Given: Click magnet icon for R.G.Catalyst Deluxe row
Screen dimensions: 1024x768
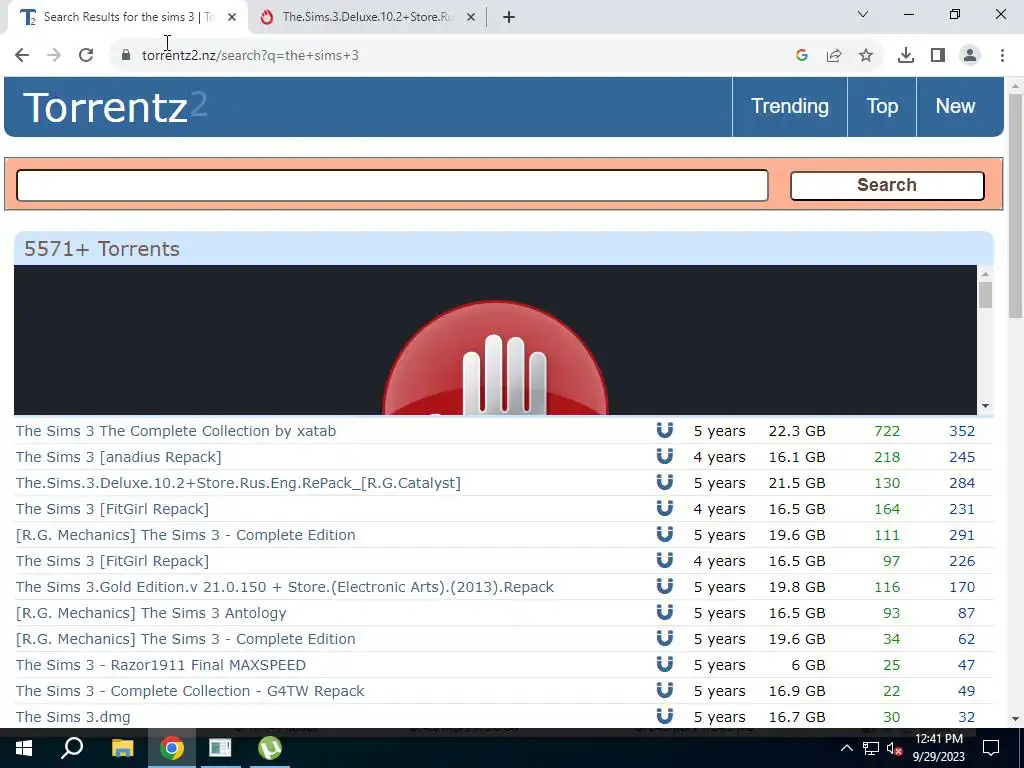Looking at the screenshot, I should [664, 482].
